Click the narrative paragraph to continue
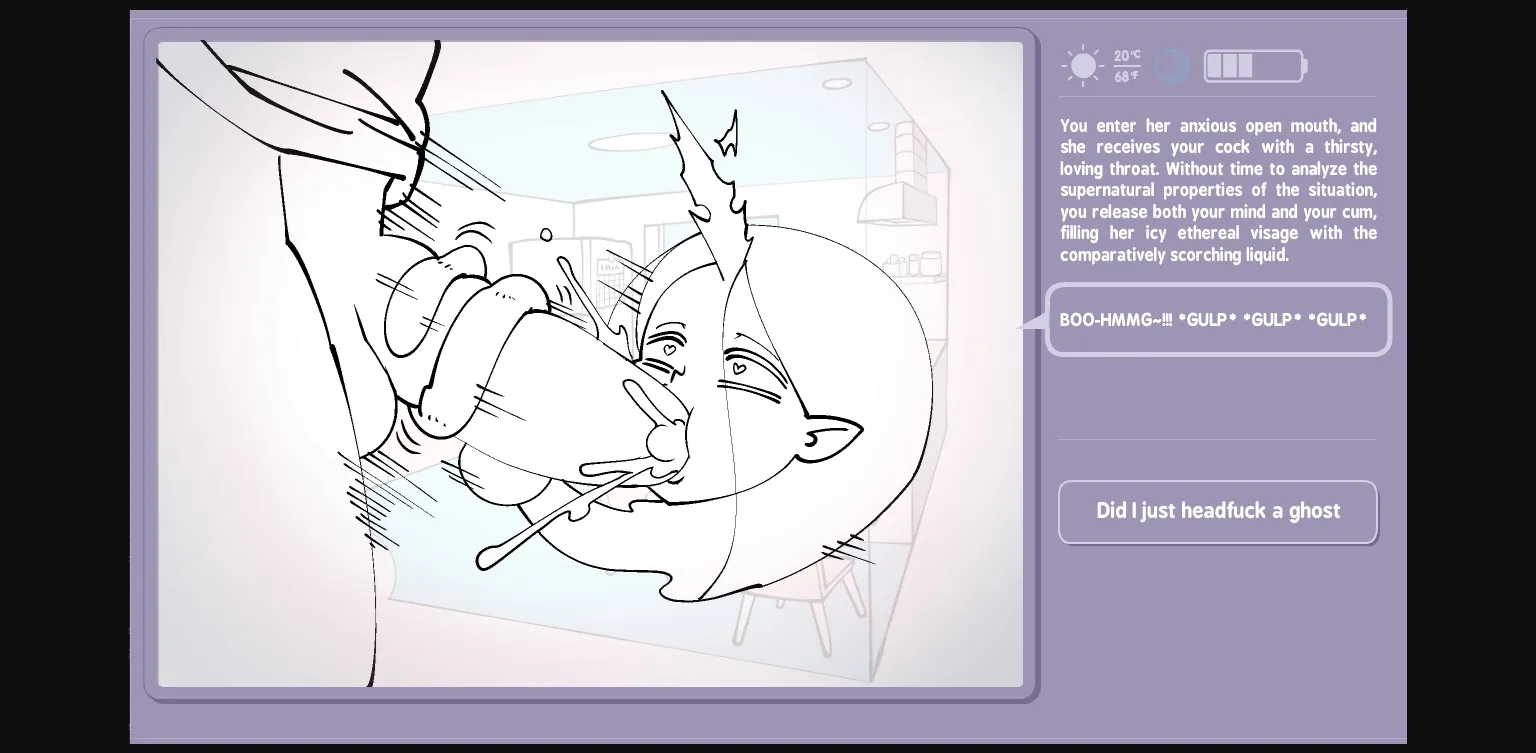 1218,190
